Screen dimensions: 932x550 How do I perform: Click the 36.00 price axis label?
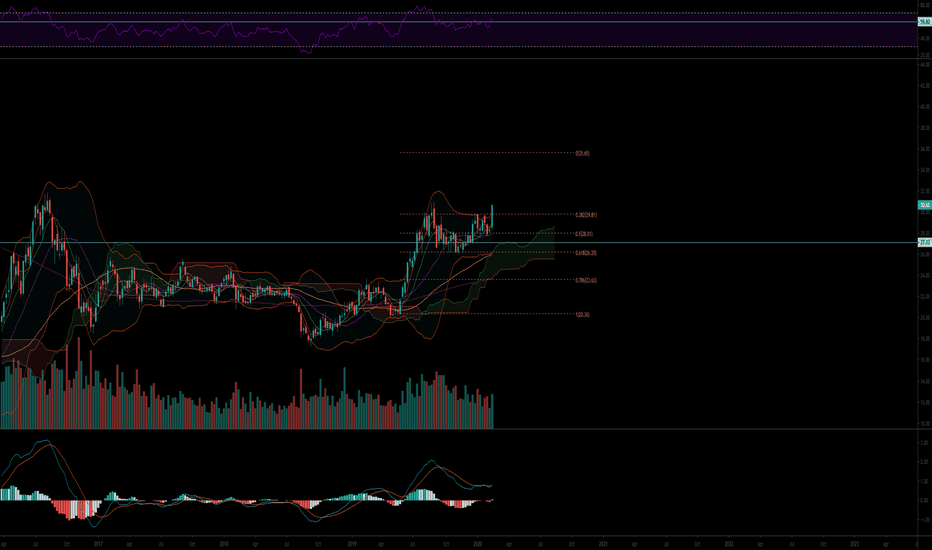924,149
